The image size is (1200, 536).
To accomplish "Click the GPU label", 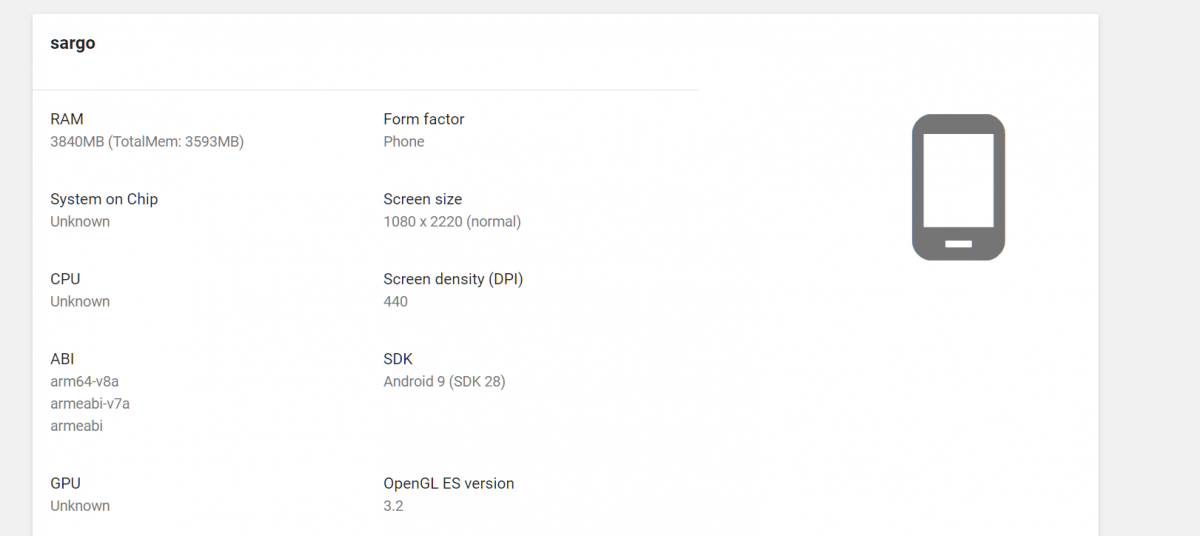I will (65, 483).
